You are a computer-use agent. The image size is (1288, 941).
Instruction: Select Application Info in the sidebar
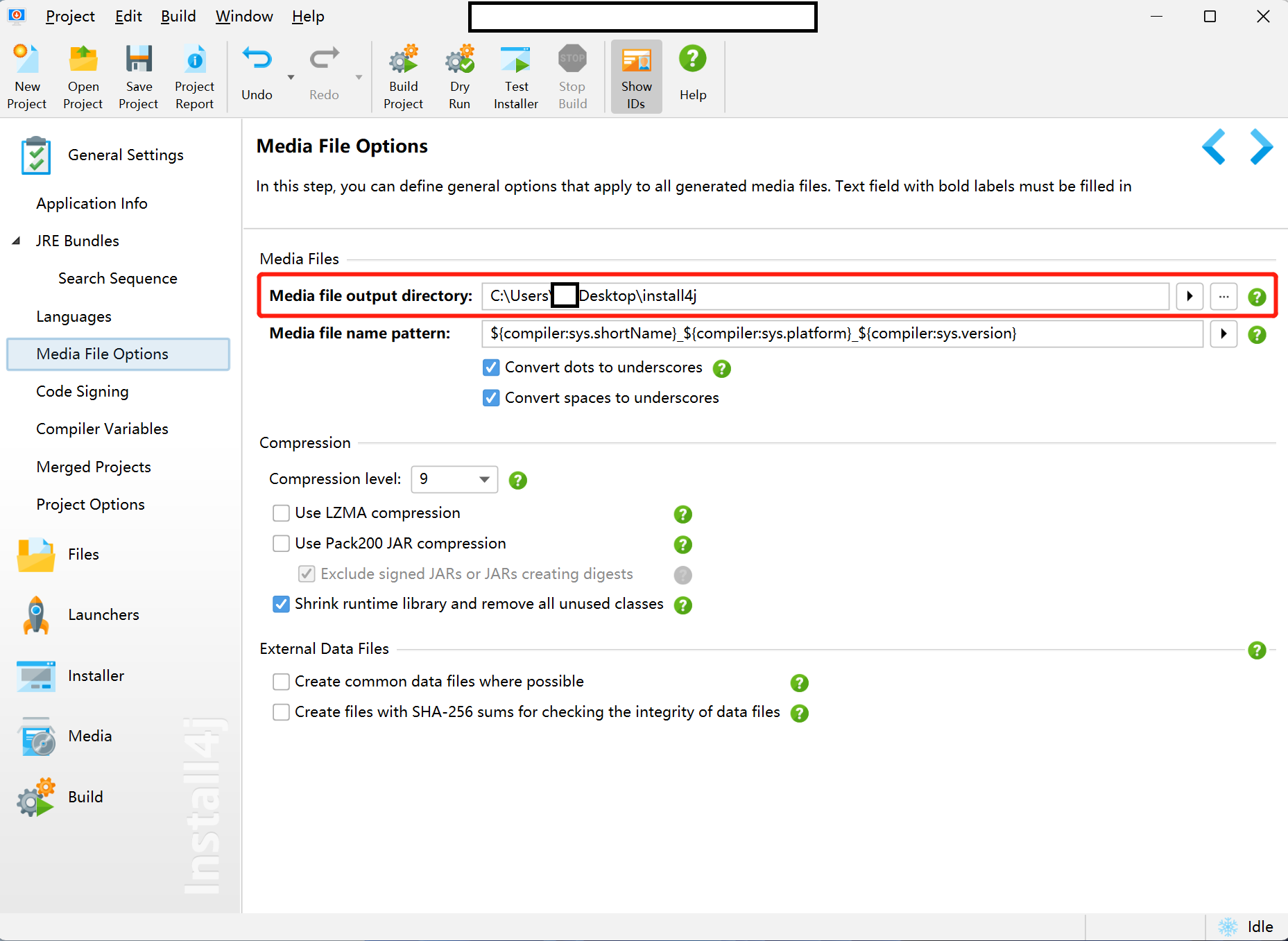[x=92, y=203]
